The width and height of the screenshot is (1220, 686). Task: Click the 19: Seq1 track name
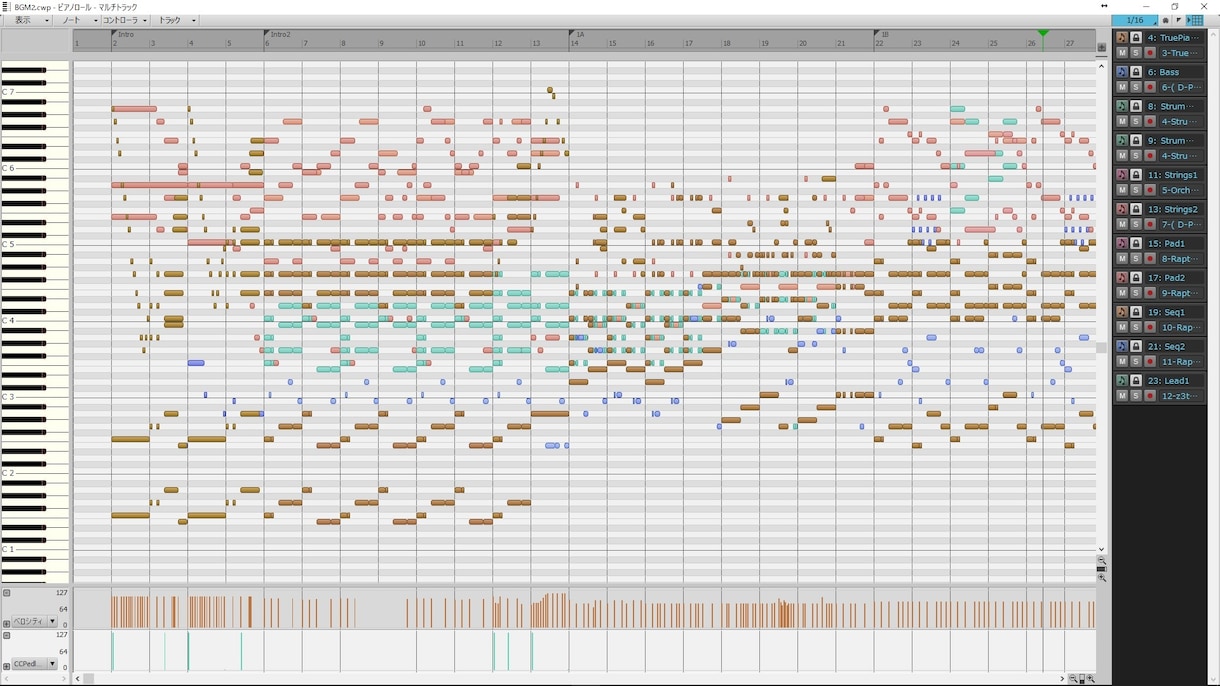tap(1174, 312)
